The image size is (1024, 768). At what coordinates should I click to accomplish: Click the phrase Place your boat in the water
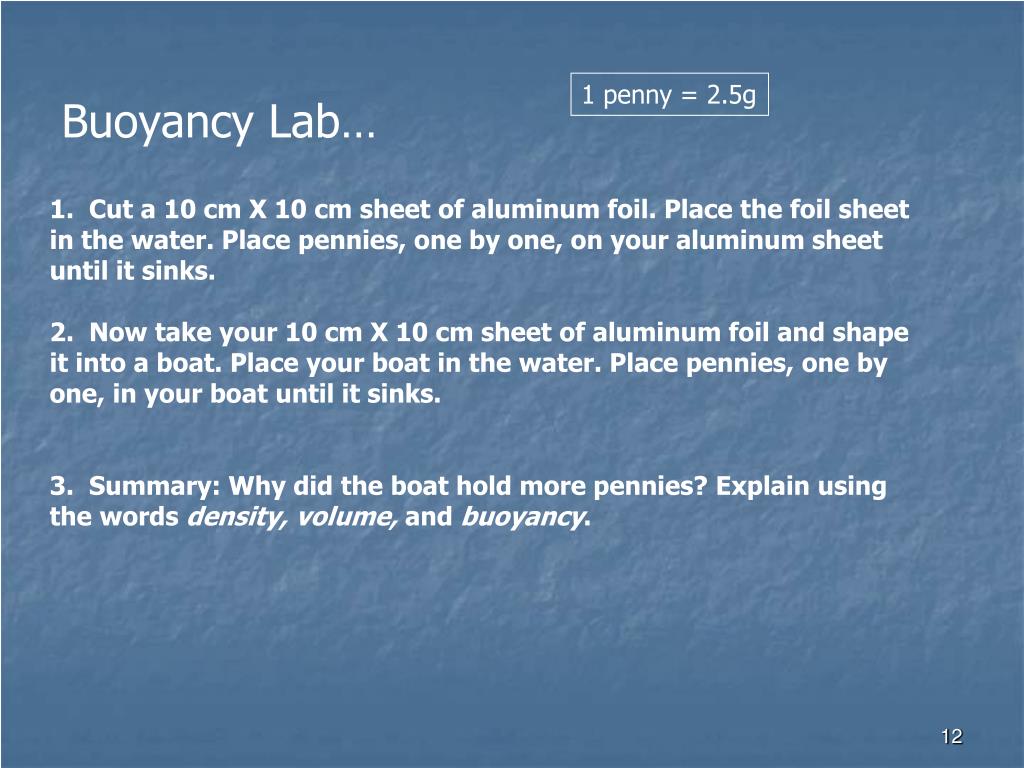click(x=415, y=363)
